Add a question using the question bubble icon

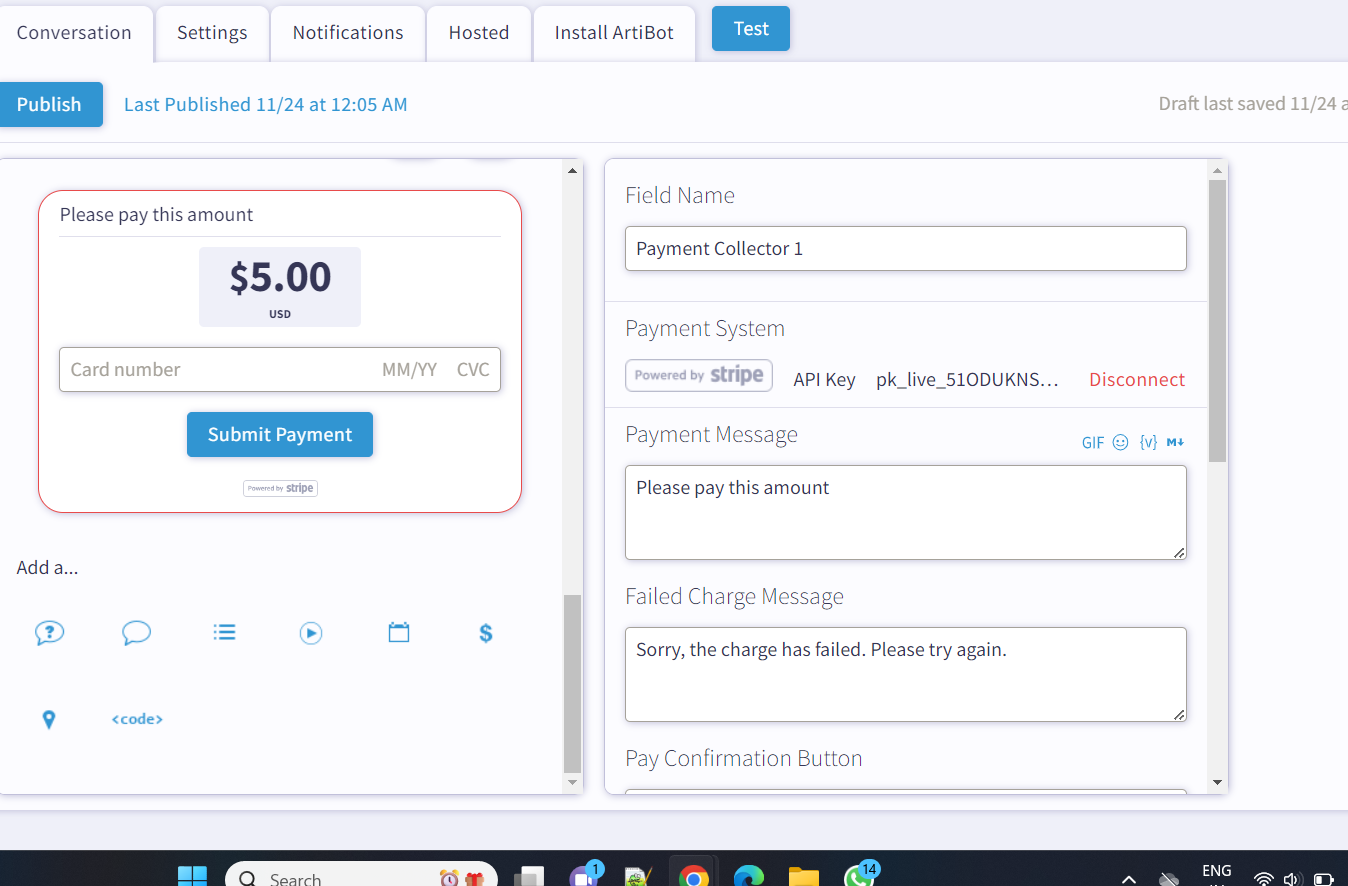tap(49, 632)
